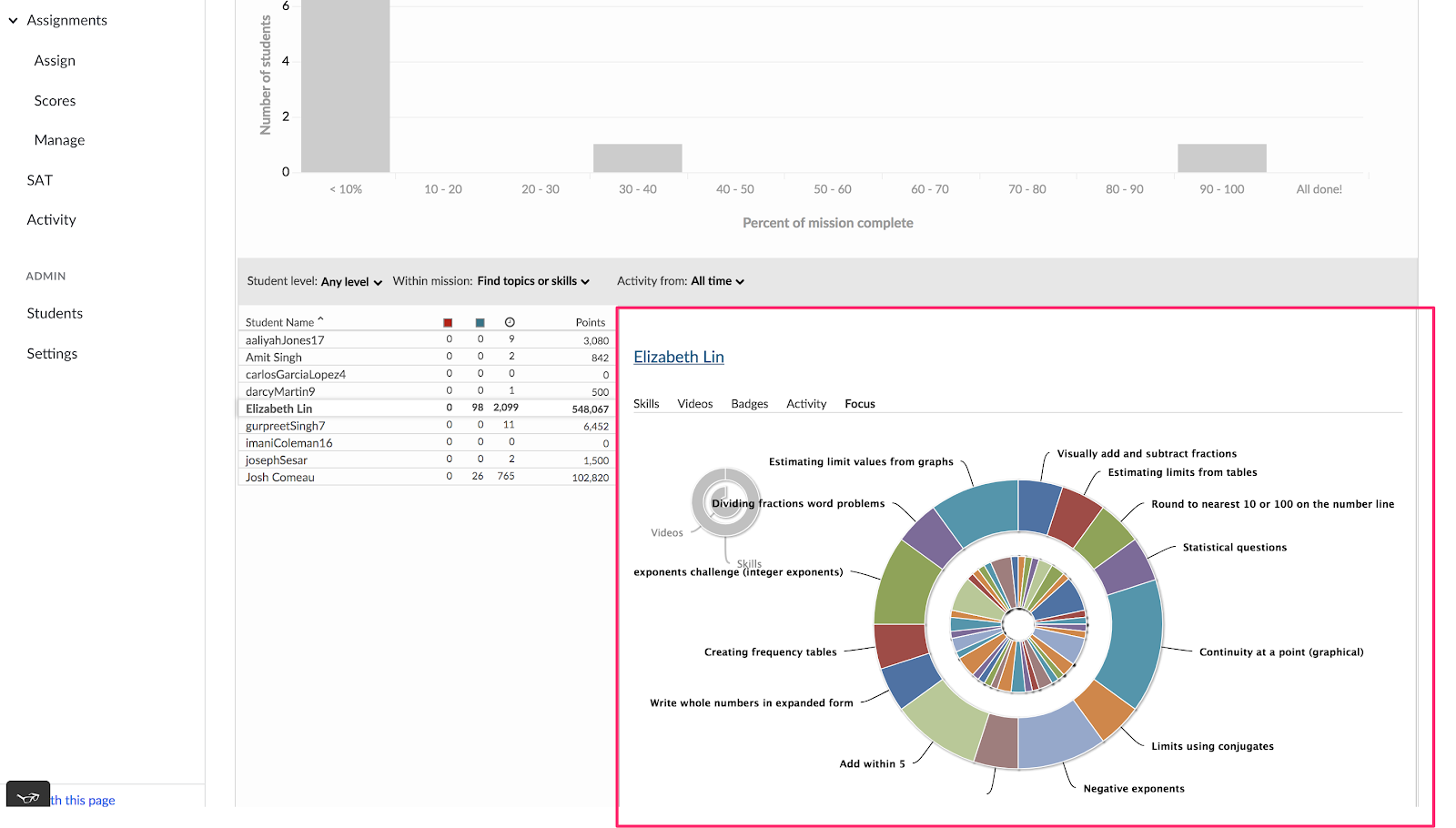
Task: Open the Student level 'Any level' dropdown
Action: click(x=351, y=282)
